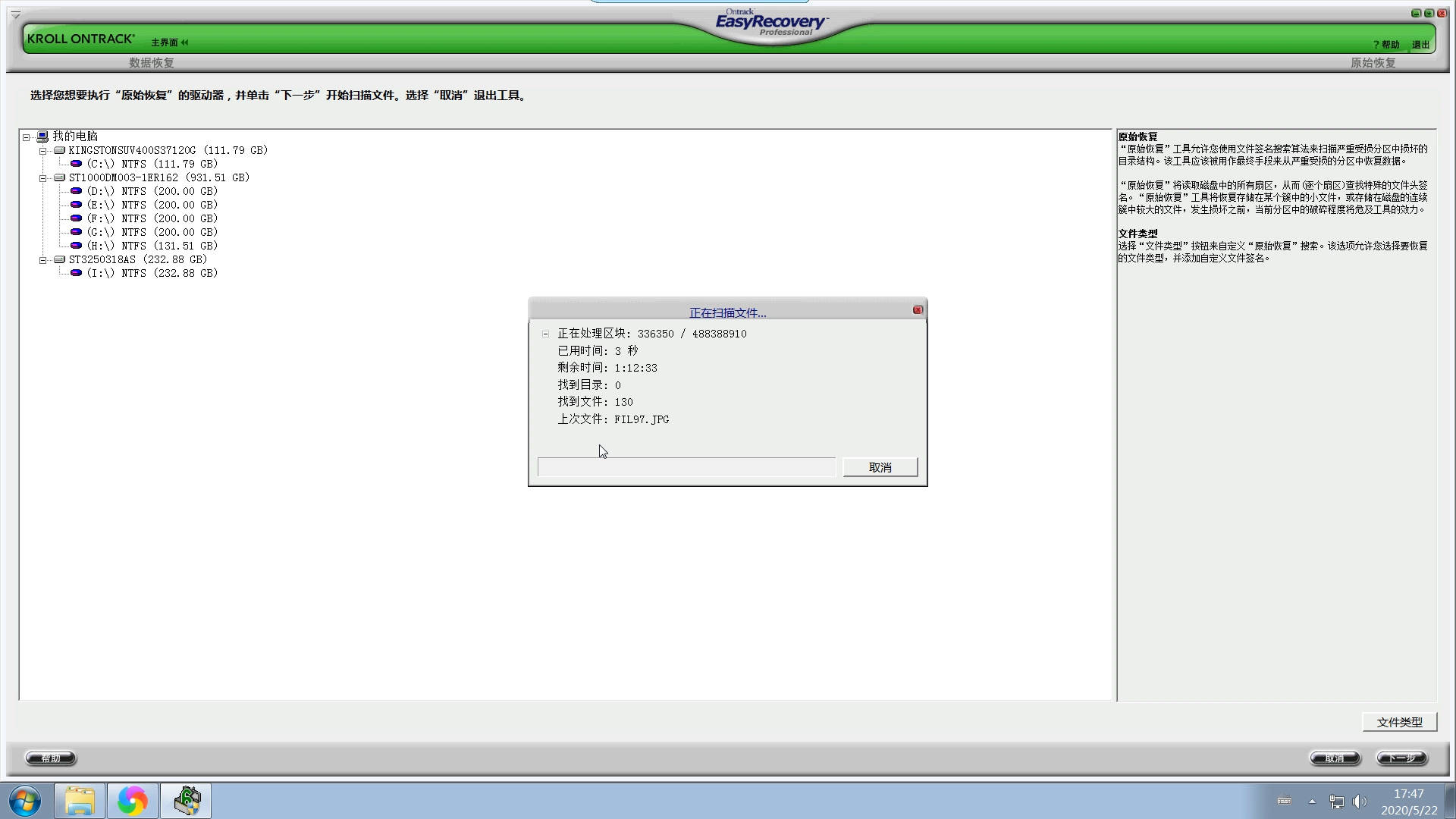Image resolution: width=1456 pixels, height=819 pixels.
Task: Show hidden tray icons arrow
Action: point(1312,802)
